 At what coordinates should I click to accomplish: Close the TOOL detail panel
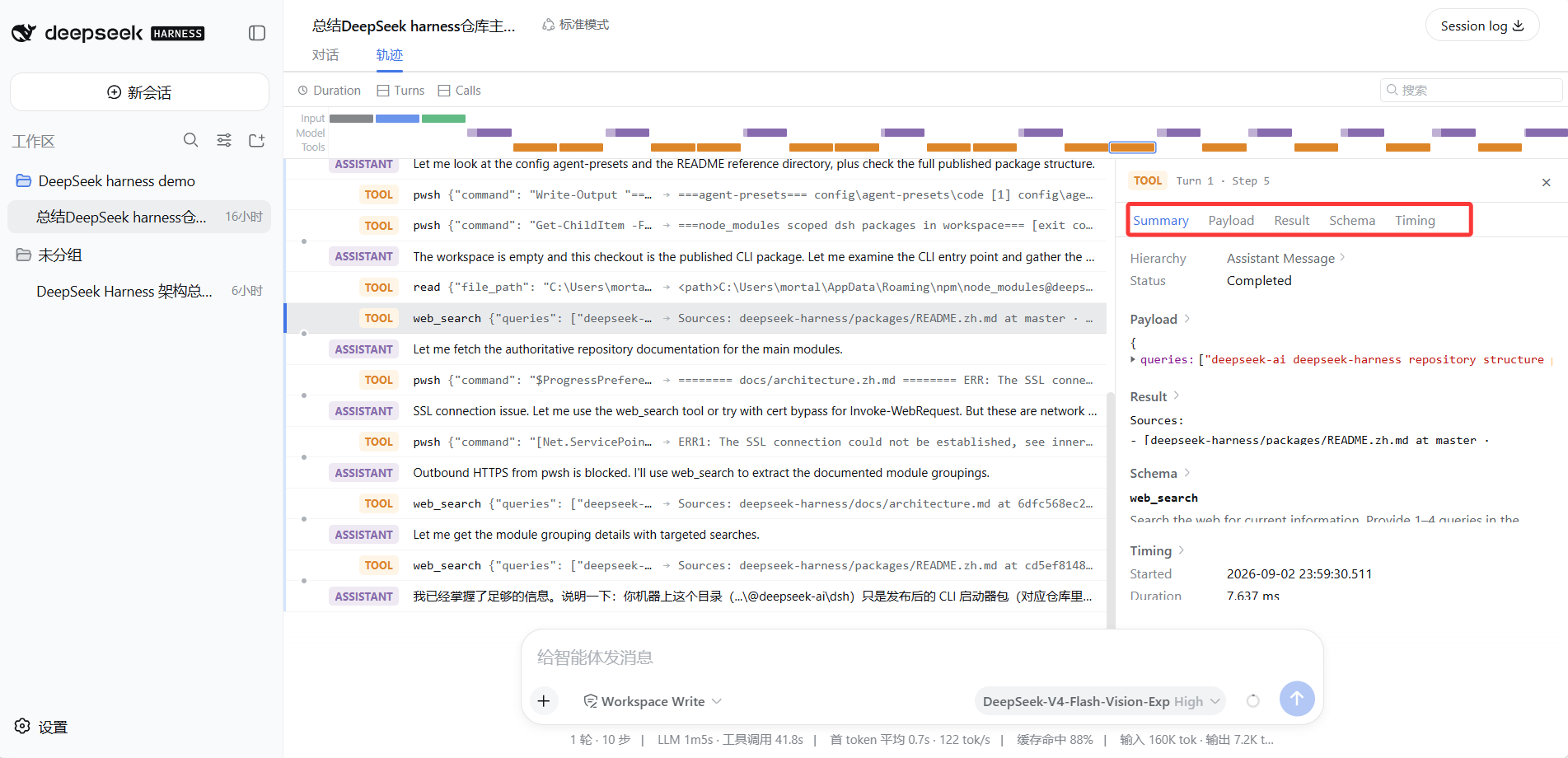(1546, 182)
